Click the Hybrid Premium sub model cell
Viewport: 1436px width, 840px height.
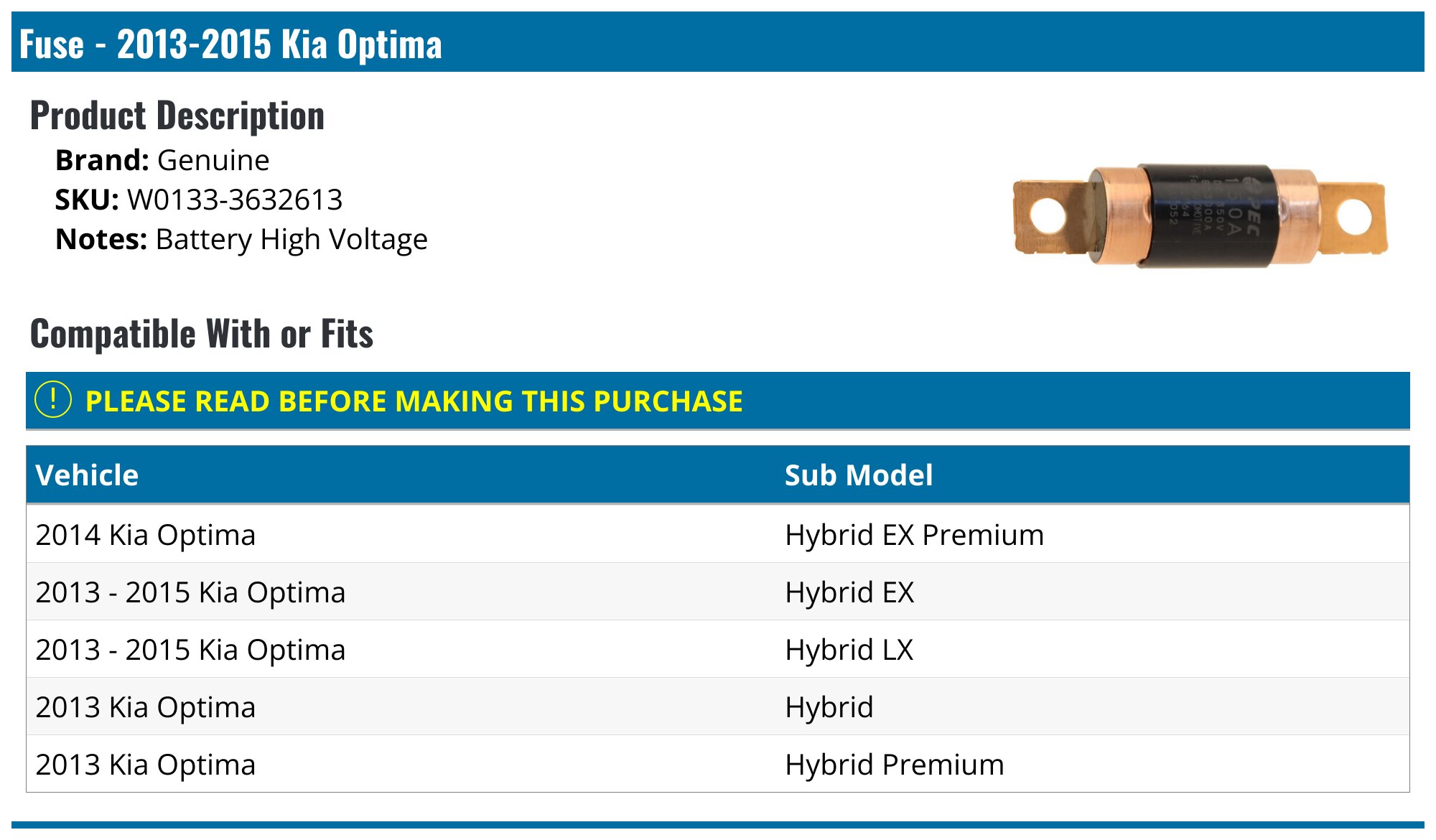895,765
